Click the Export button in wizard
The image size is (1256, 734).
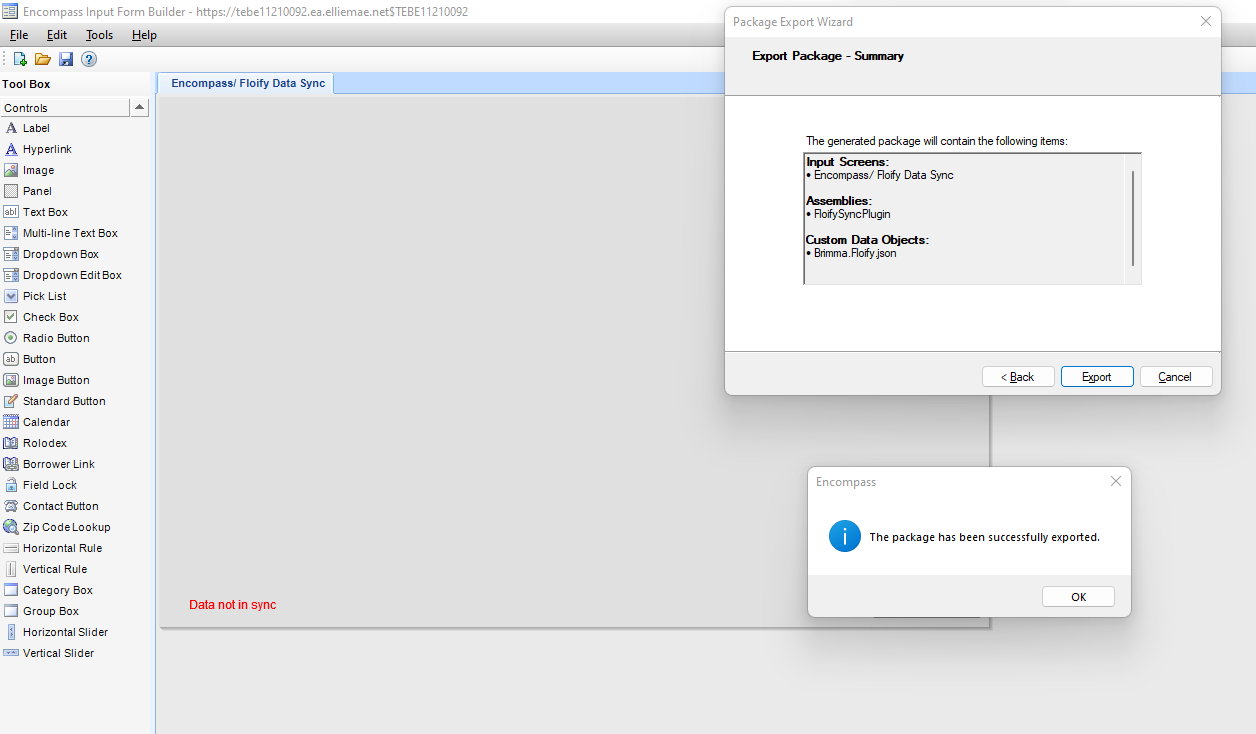click(1097, 377)
